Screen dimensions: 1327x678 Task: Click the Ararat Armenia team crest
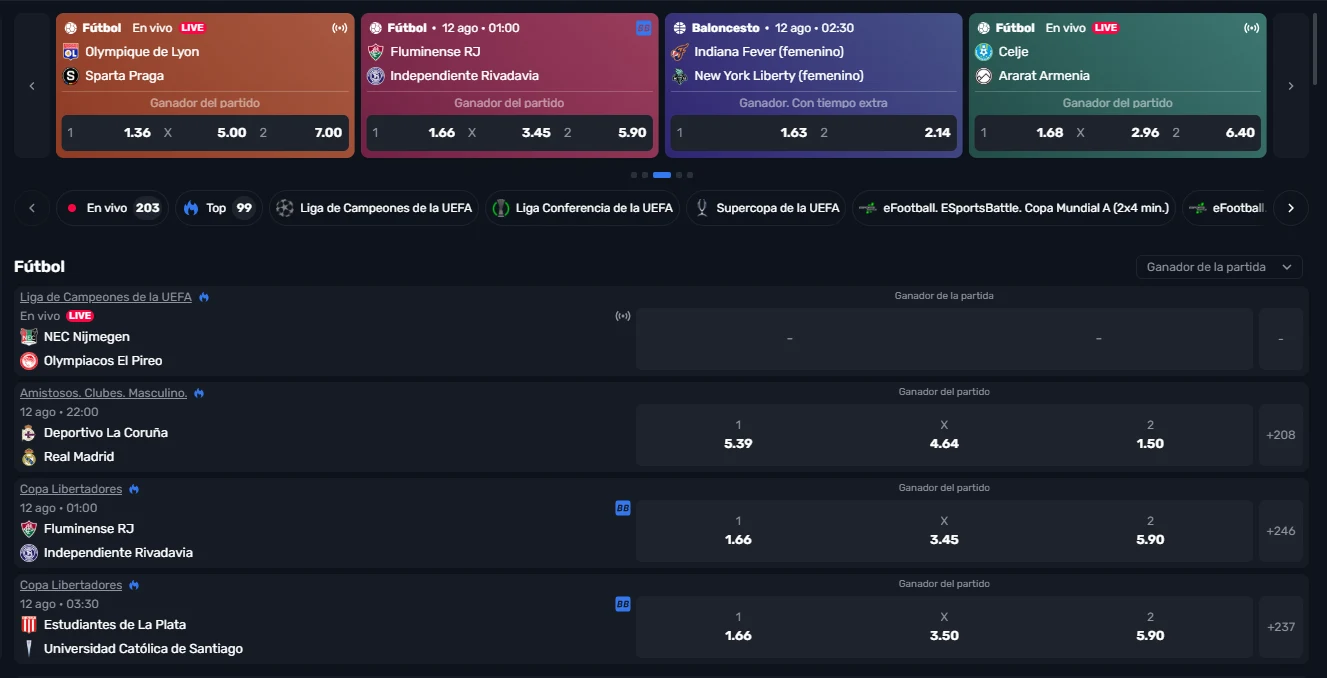point(984,76)
